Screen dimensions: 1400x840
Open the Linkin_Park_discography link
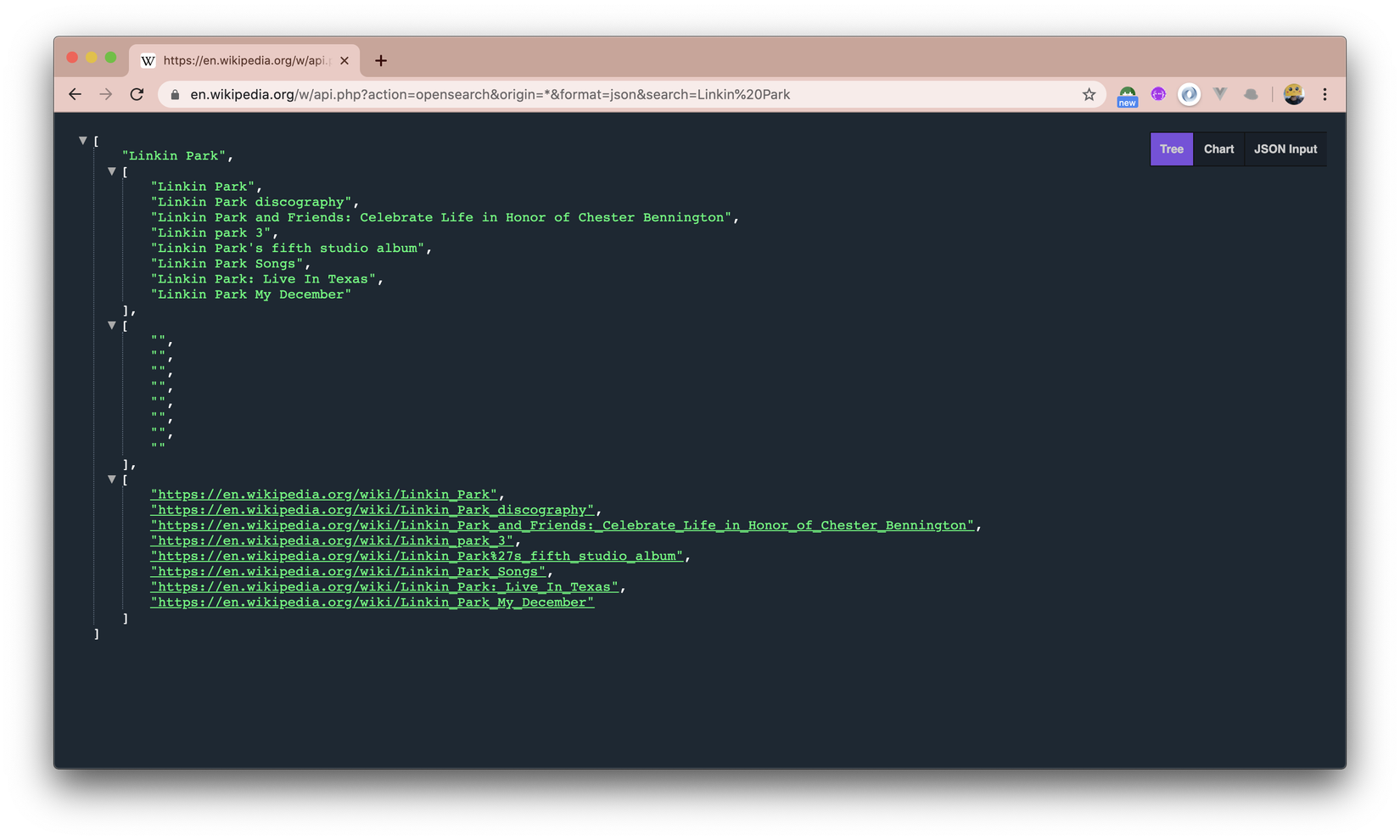pyautogui.click(x=372, y=510)
